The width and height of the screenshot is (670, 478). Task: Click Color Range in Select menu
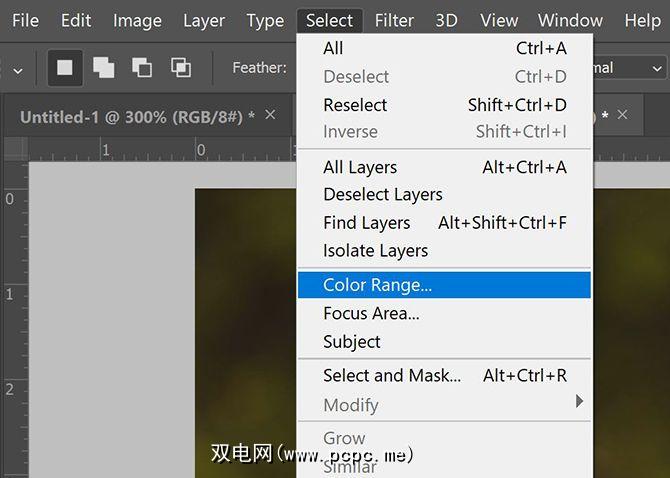[377, 285]
